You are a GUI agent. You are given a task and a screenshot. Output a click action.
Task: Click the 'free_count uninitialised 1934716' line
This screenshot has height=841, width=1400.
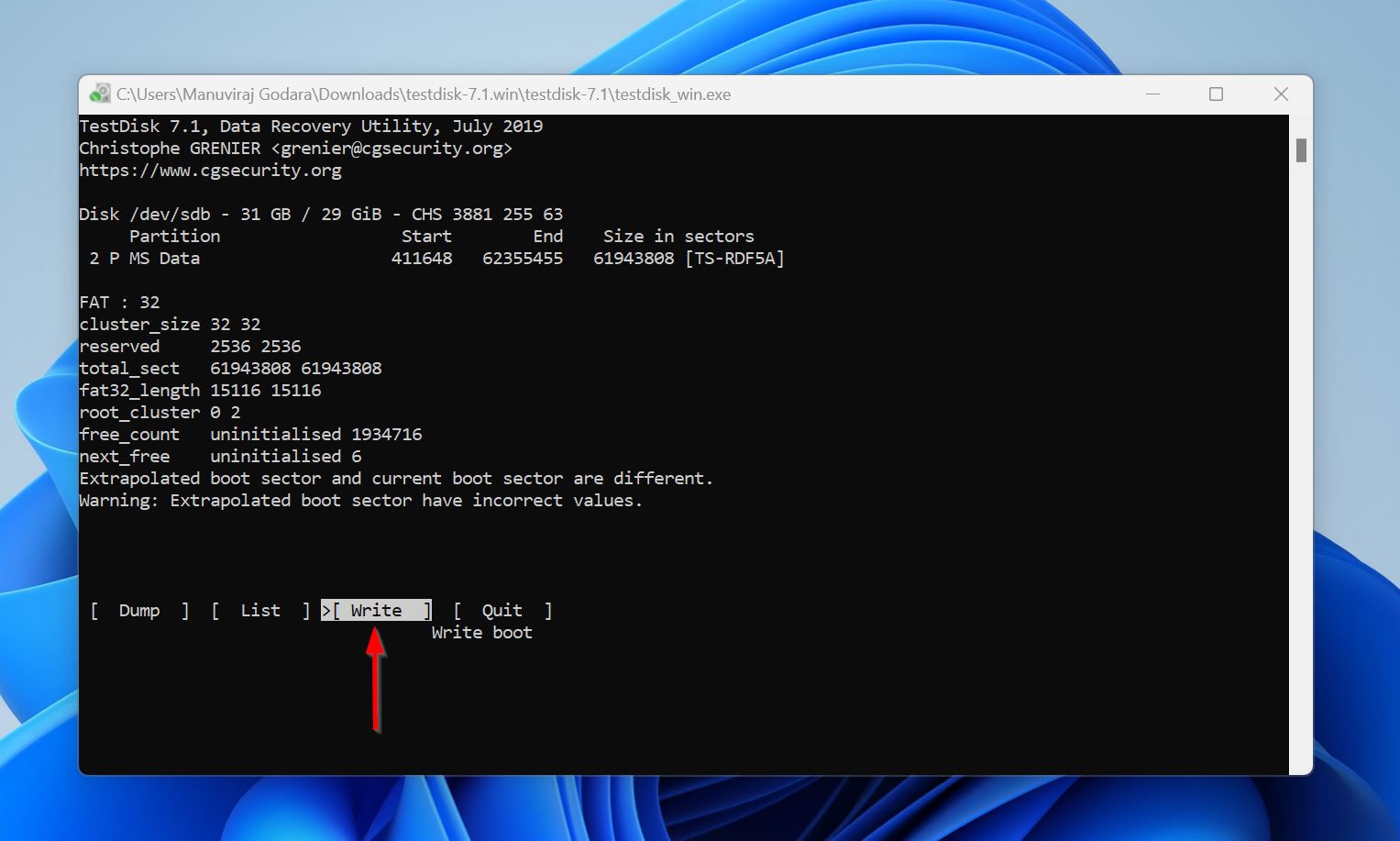pyautogui.click(x=250, y=435)
